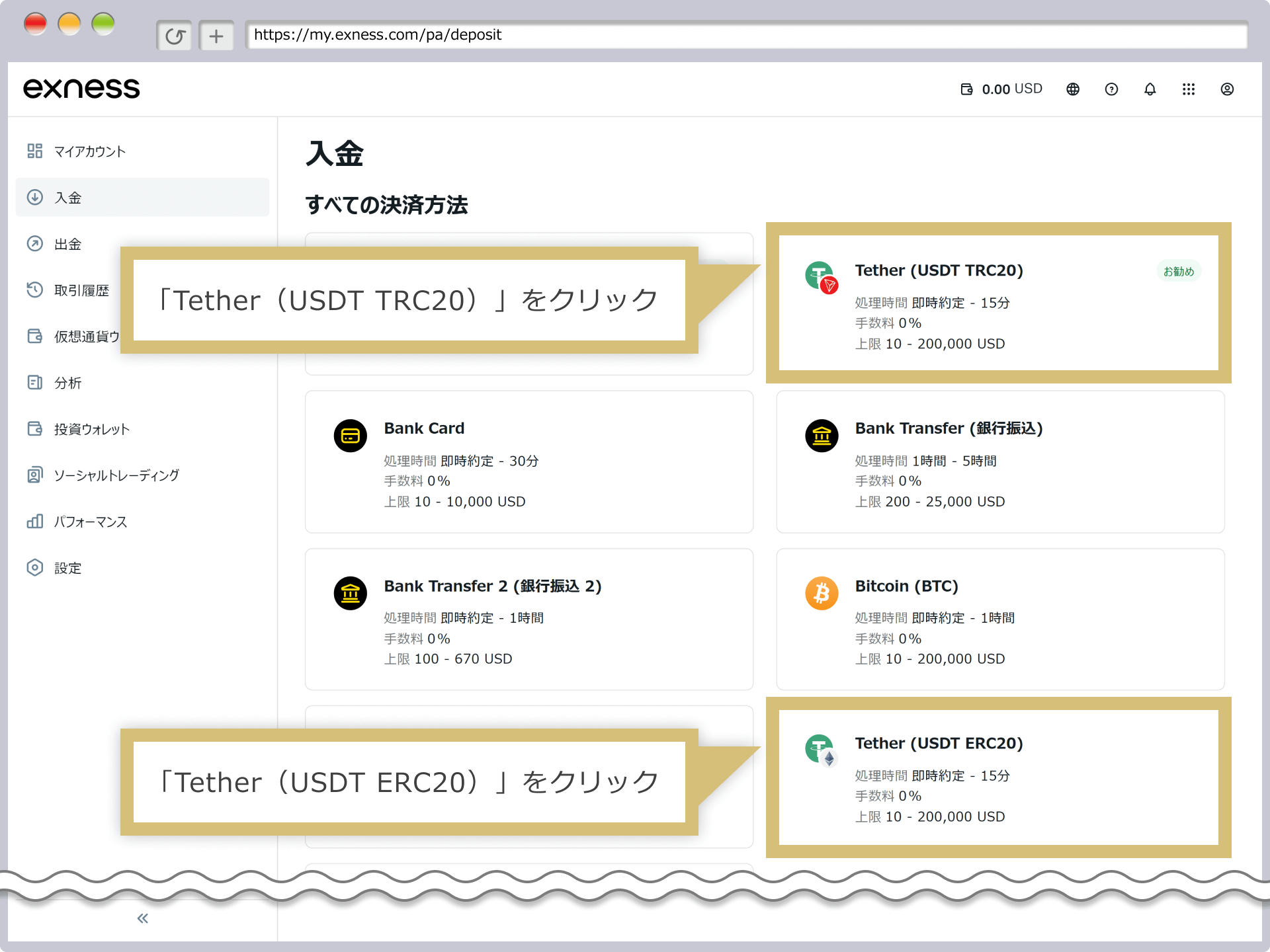Image resolution: width=1270 pixels, height=952 pixels.
Task: Open the wallet balance 0.00 USD
Action: 1001,89
